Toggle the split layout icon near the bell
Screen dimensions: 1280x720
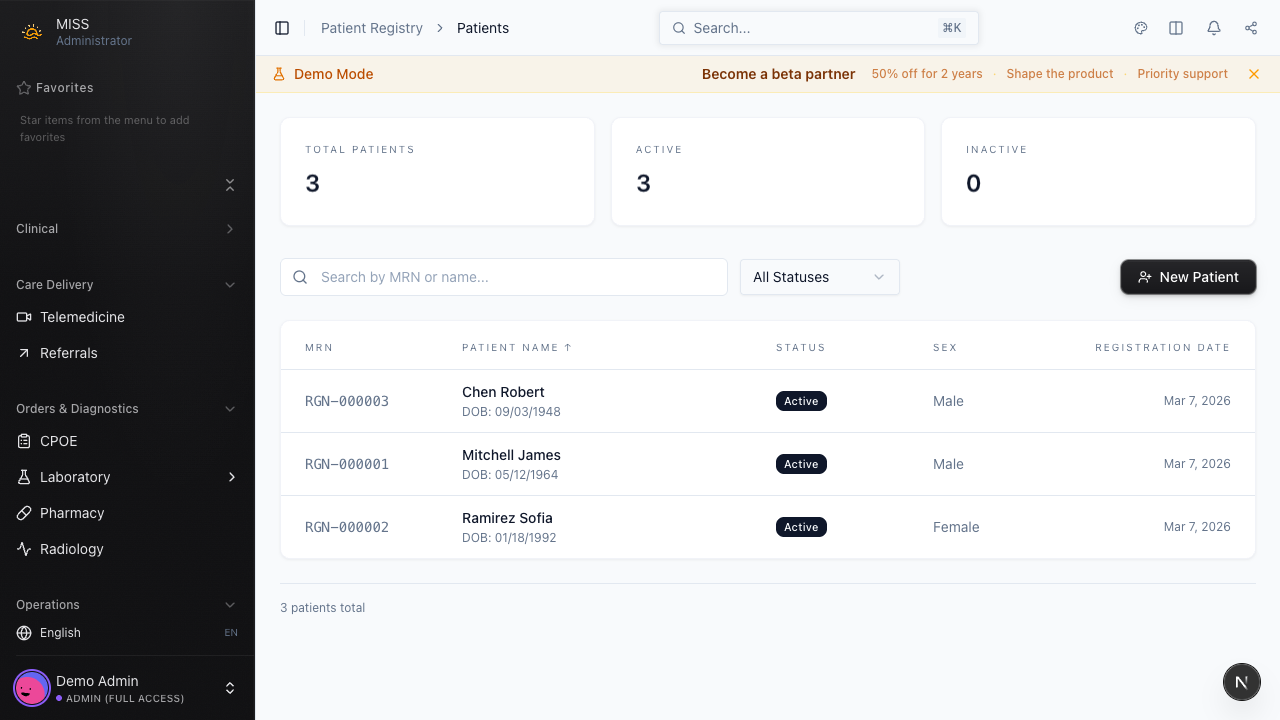[x=1176, y=28]
